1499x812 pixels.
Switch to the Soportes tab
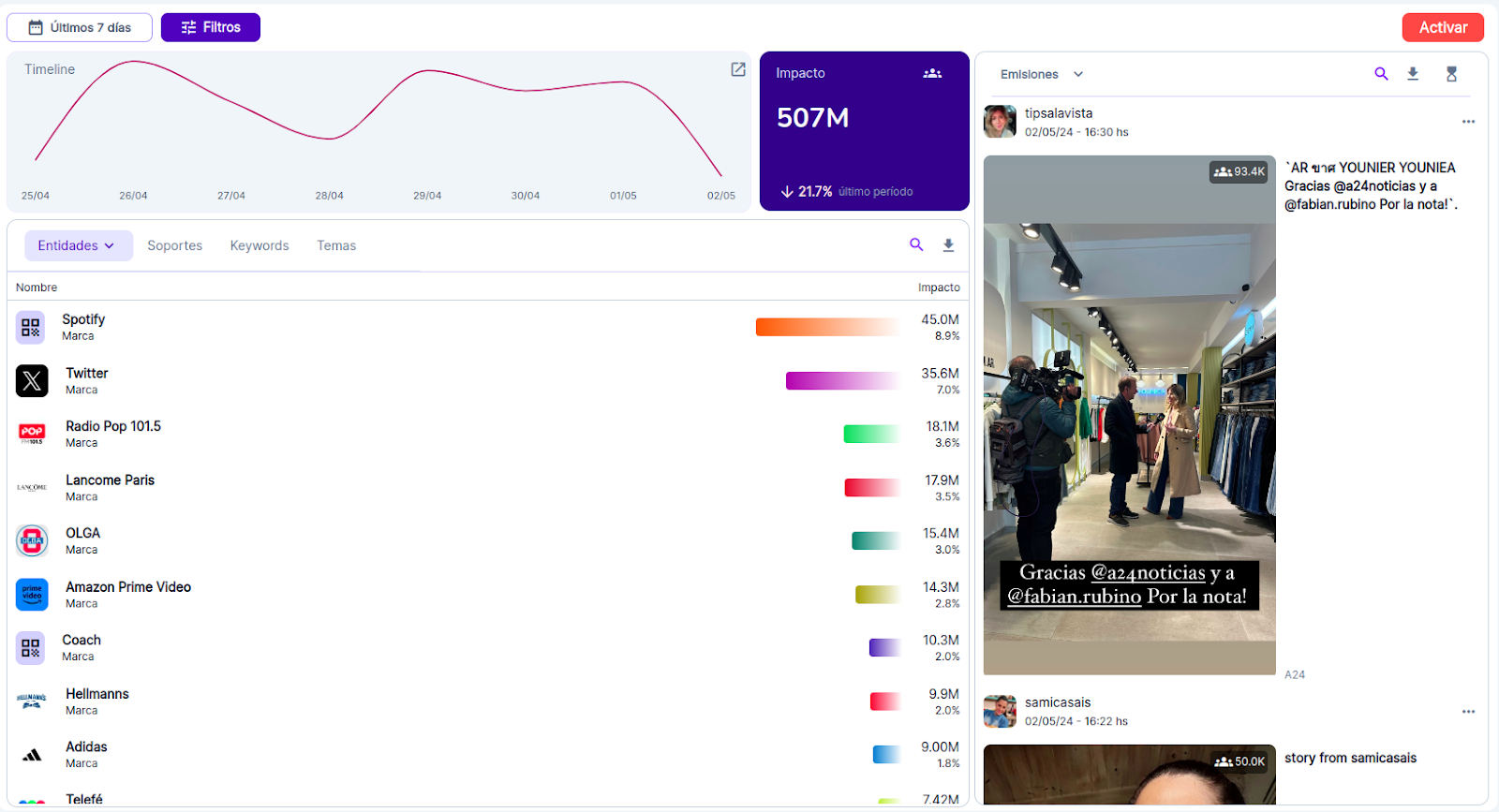(174, 245)
